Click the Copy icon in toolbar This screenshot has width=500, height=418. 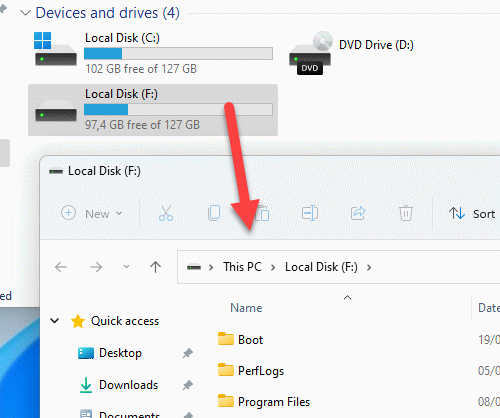214,213
